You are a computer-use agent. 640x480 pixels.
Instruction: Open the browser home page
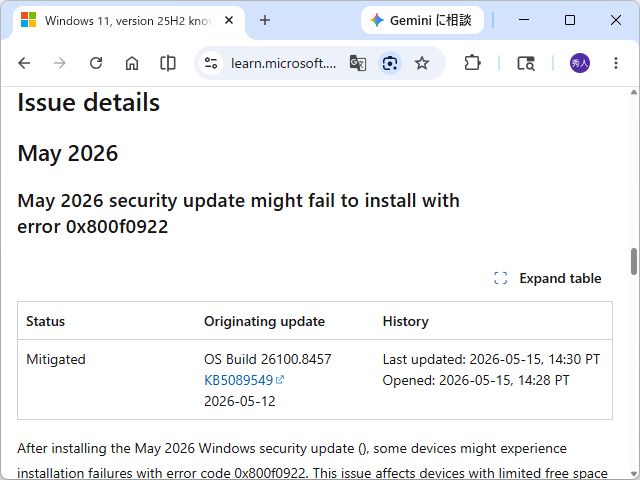coord(132,63)
